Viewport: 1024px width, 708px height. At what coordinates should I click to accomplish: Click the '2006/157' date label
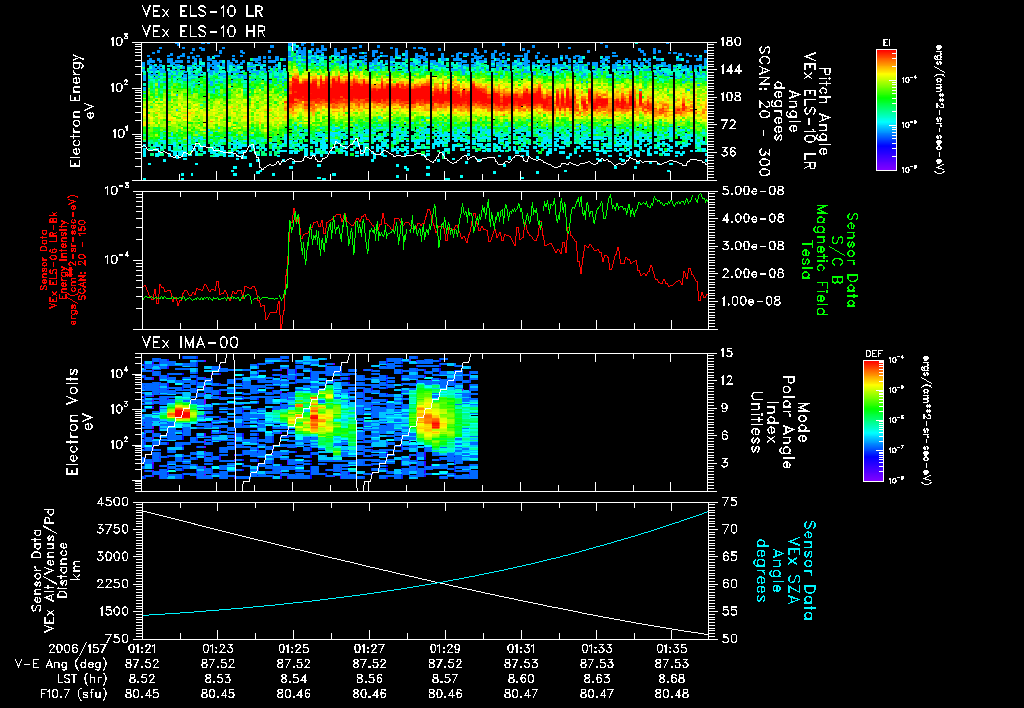point(77,649)
